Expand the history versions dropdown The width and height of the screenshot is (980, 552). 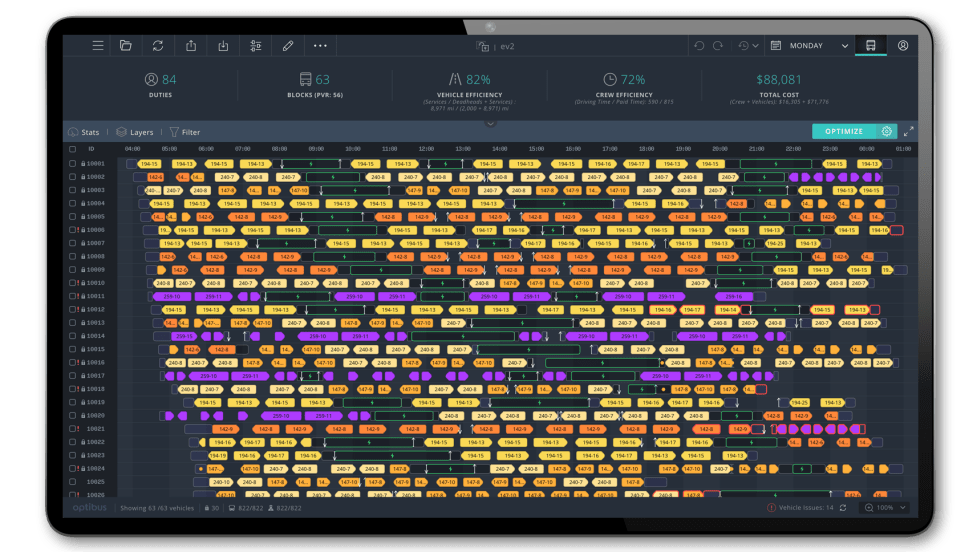coord(746,46)
